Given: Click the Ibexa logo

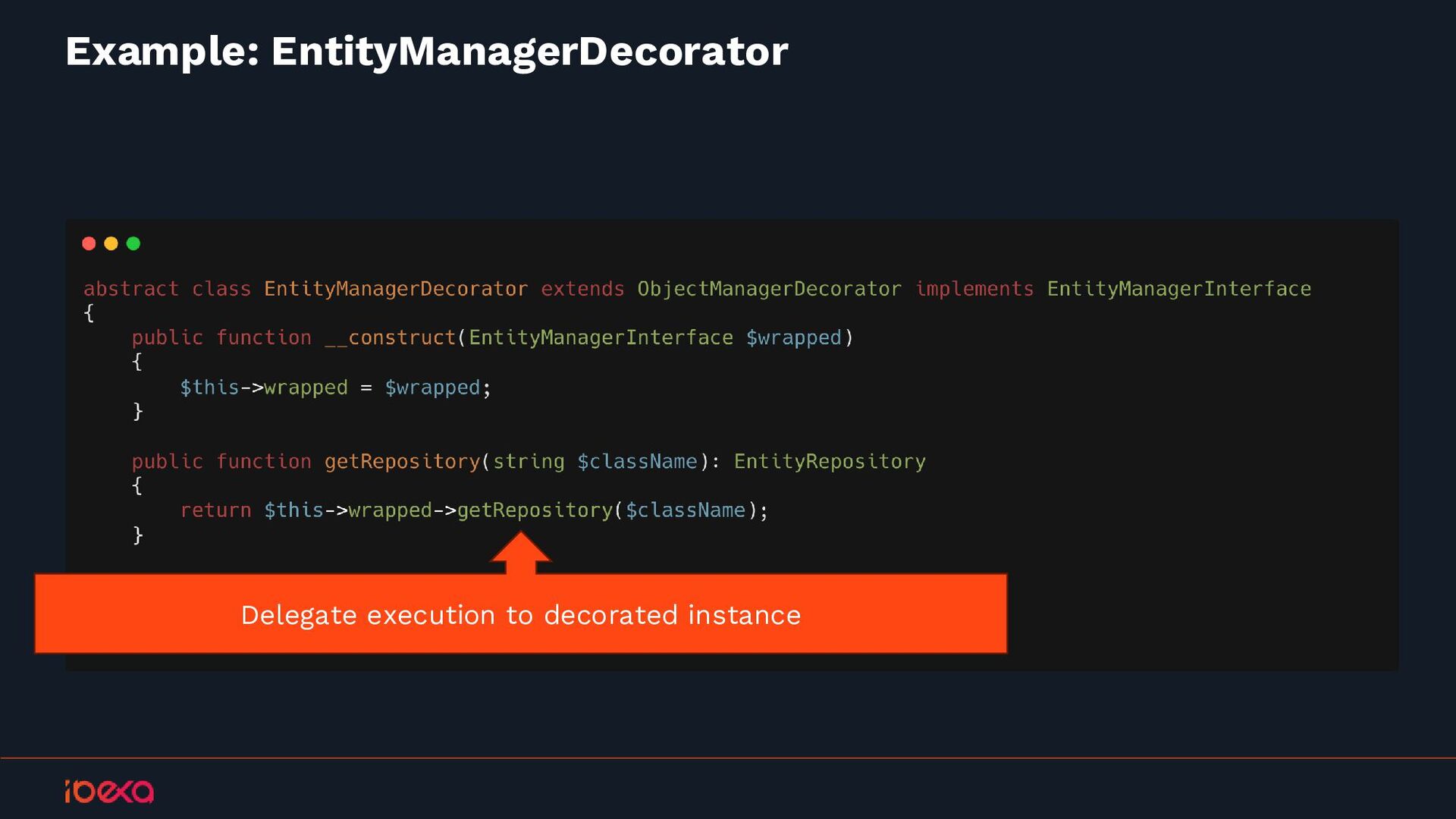Looking at the screenshot, I should [109, 791].
